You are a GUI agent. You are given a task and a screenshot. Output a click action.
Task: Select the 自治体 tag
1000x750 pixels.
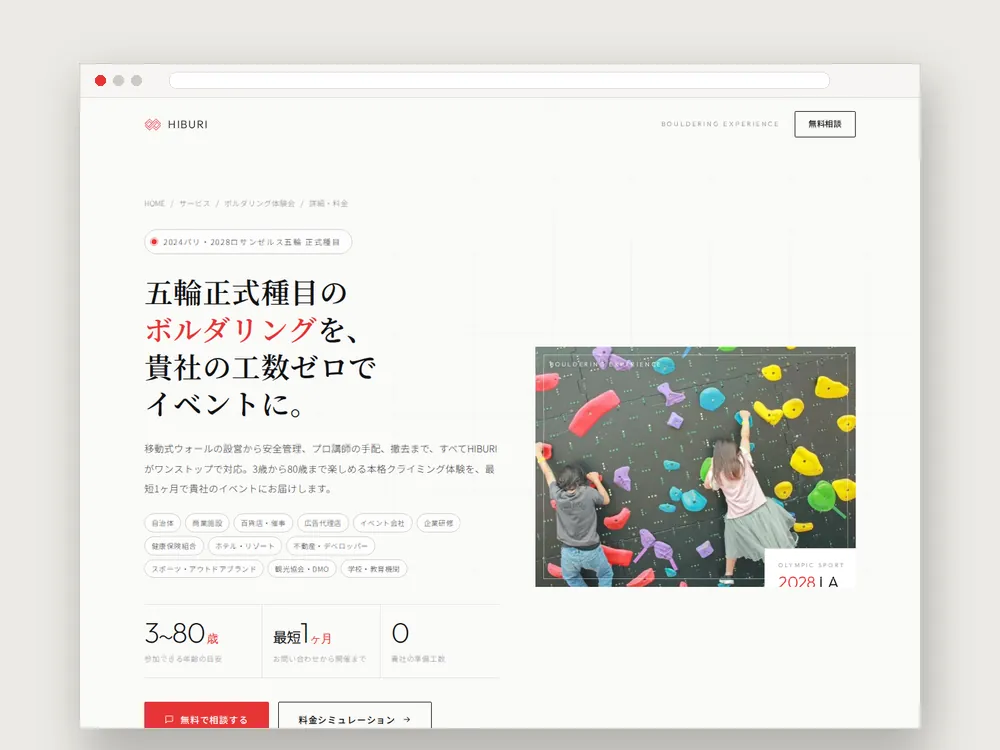[163, 523]
